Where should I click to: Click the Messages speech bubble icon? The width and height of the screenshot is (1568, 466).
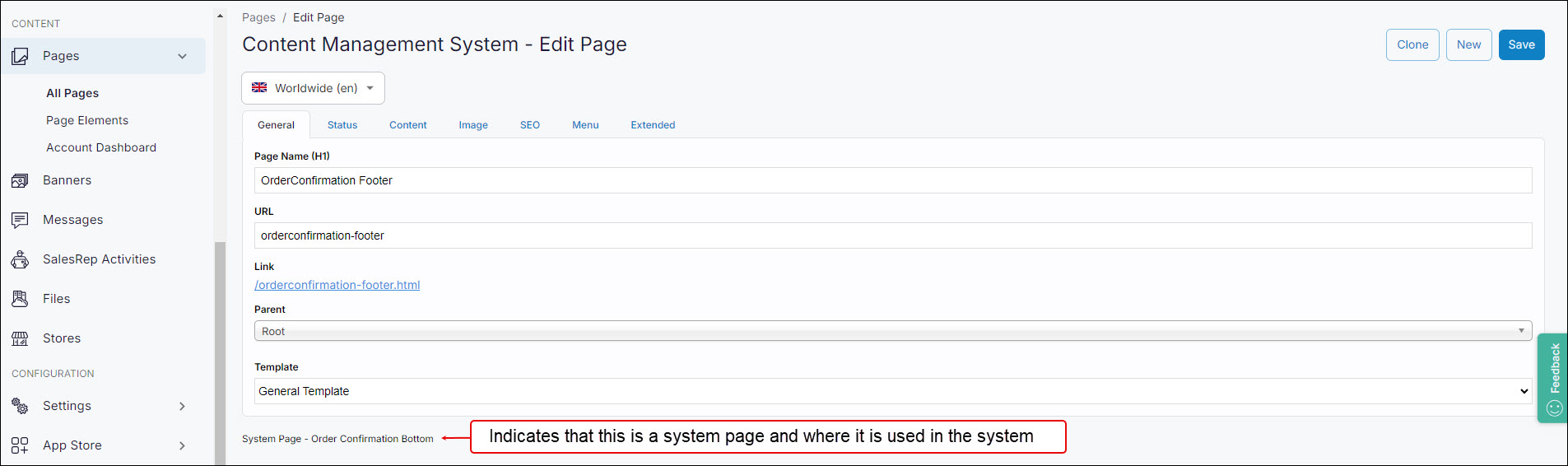[x=20, y=220]
